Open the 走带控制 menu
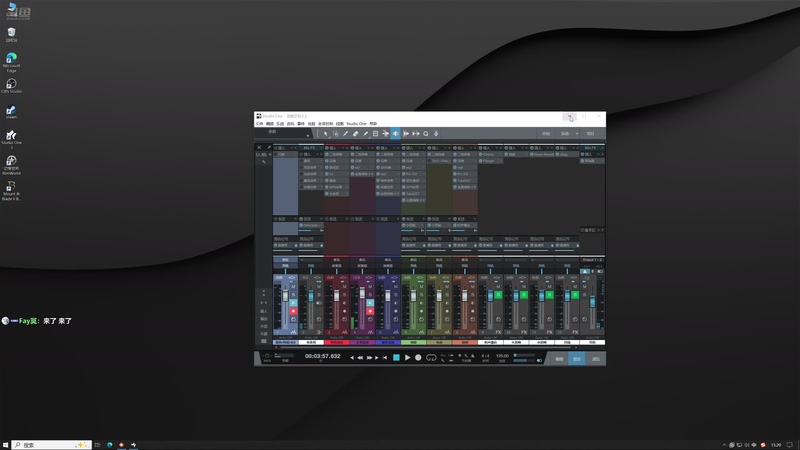The image size is (800, 450). (326, 123)
